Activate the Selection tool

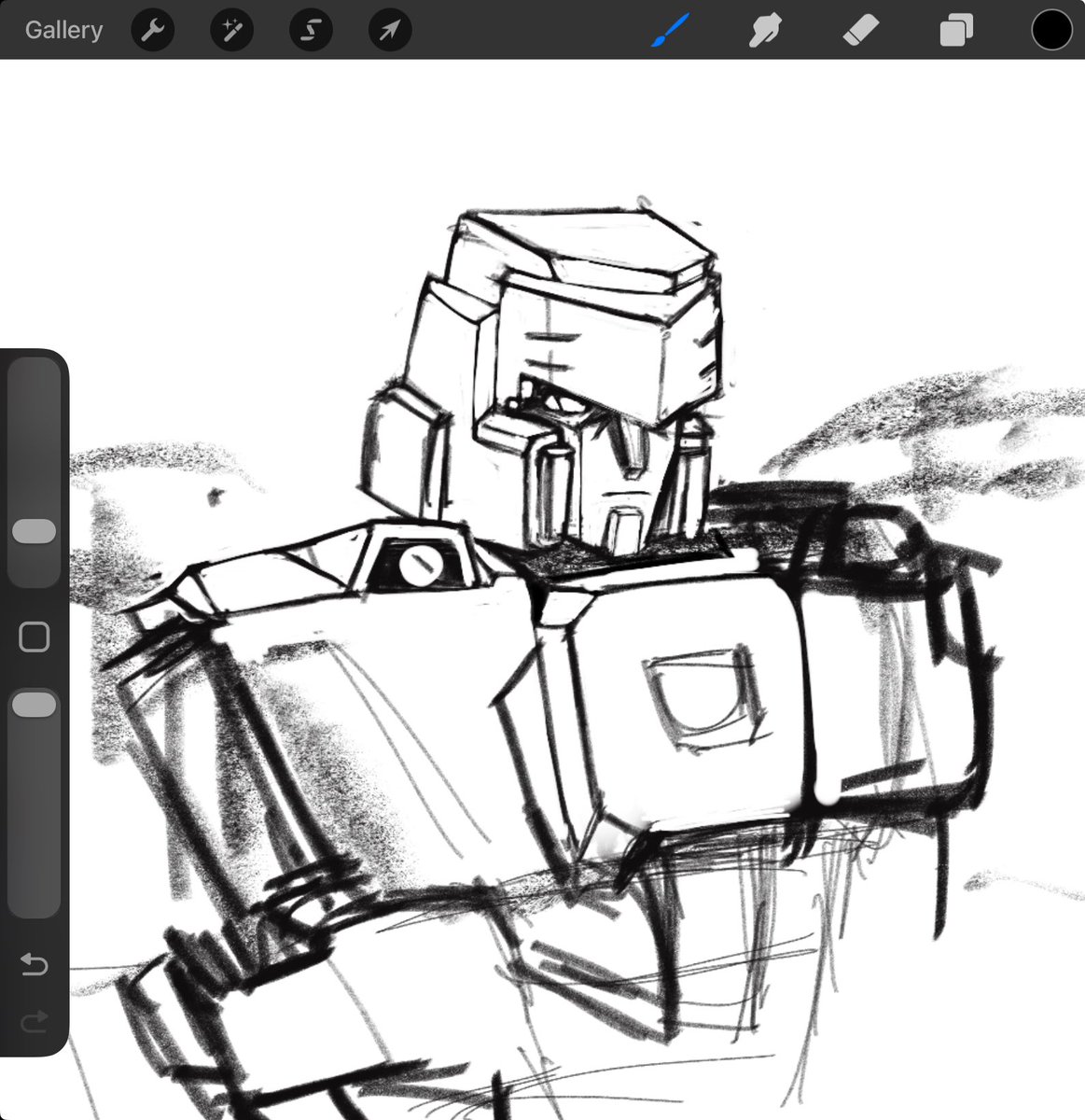click(311, 31)
